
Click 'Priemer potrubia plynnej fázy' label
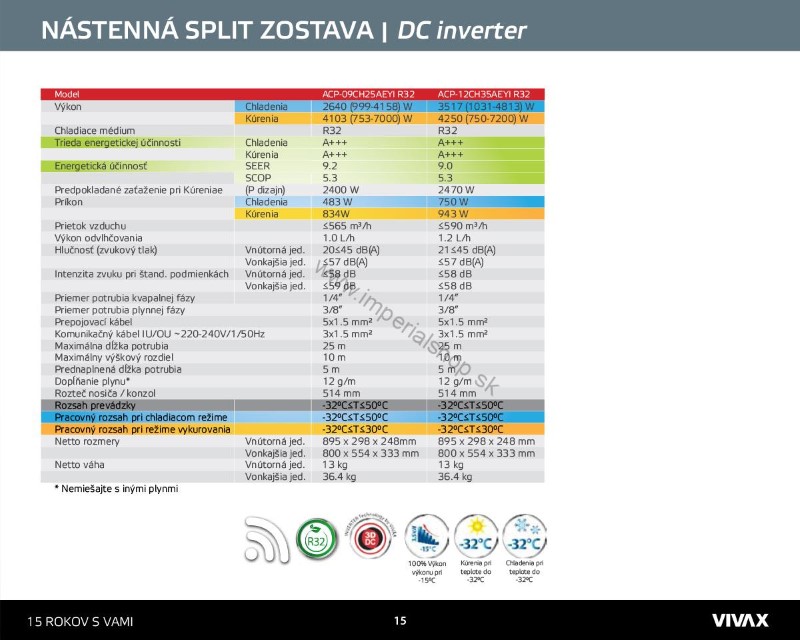pos(119,310)
